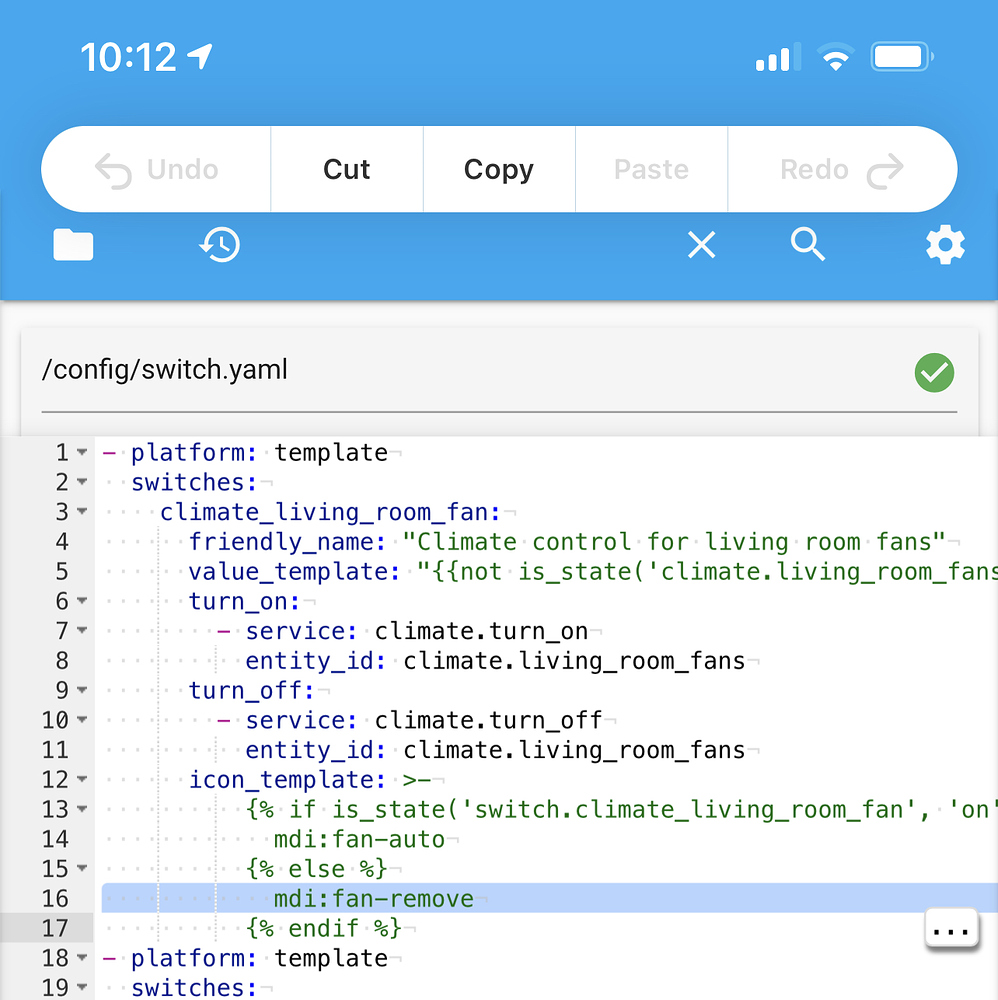Screen dimensions: 998x1000
Task: Click 'climate.turn_off' service value
Action: click(488, 721)
